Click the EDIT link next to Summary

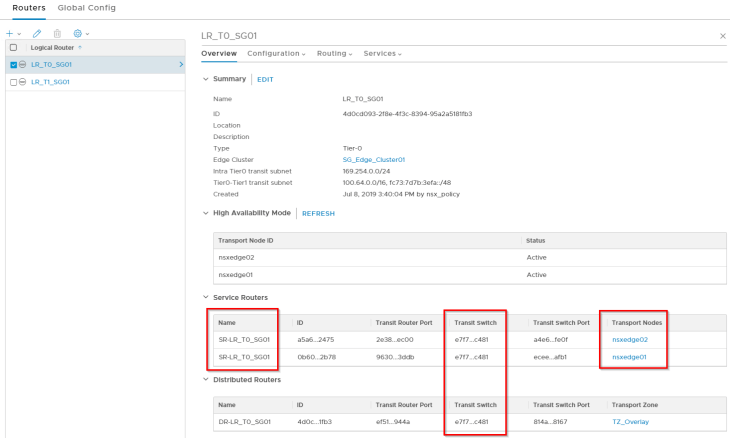265,79
